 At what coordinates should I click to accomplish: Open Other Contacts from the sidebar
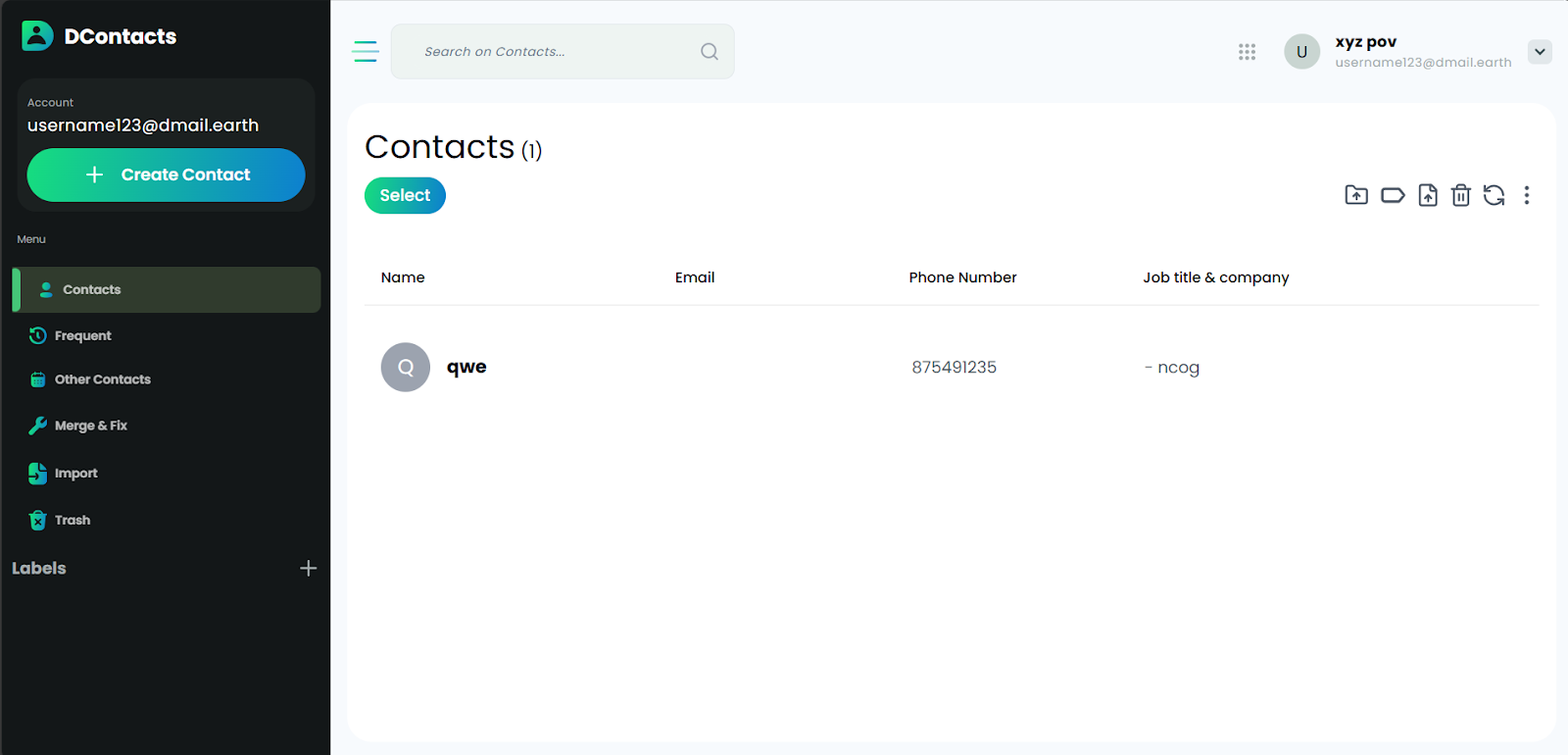[x=103, y=378]
